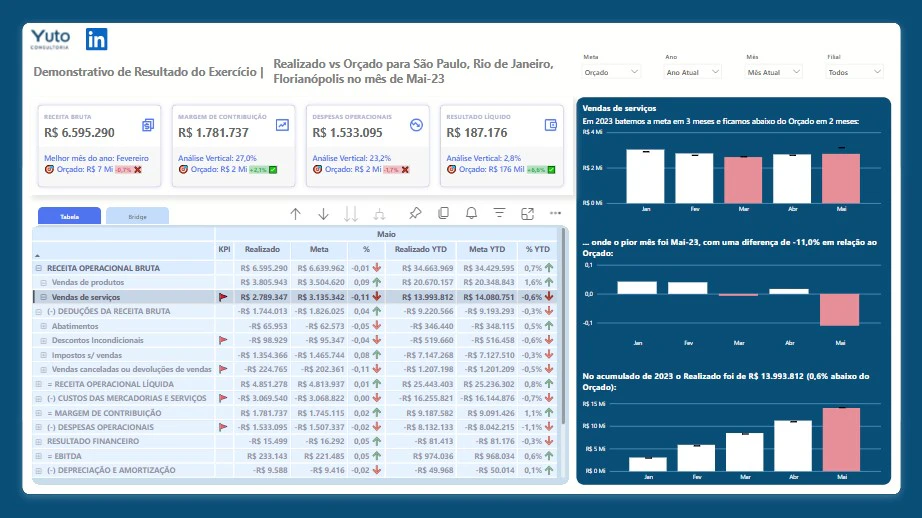Pin the table visual
The image size is (922, 518).
(415, 213)
